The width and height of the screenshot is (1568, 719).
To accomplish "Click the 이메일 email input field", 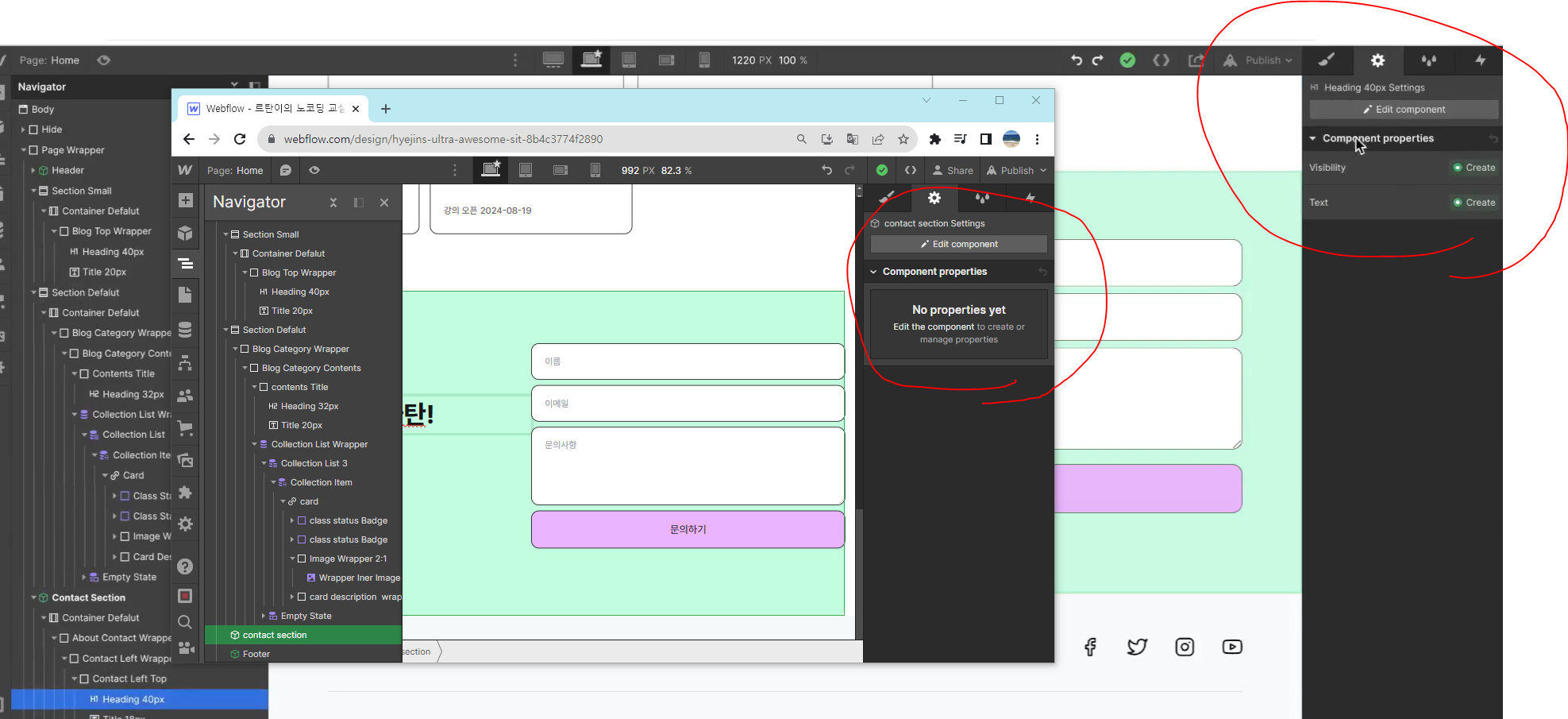I will click(x=688, y=404).
